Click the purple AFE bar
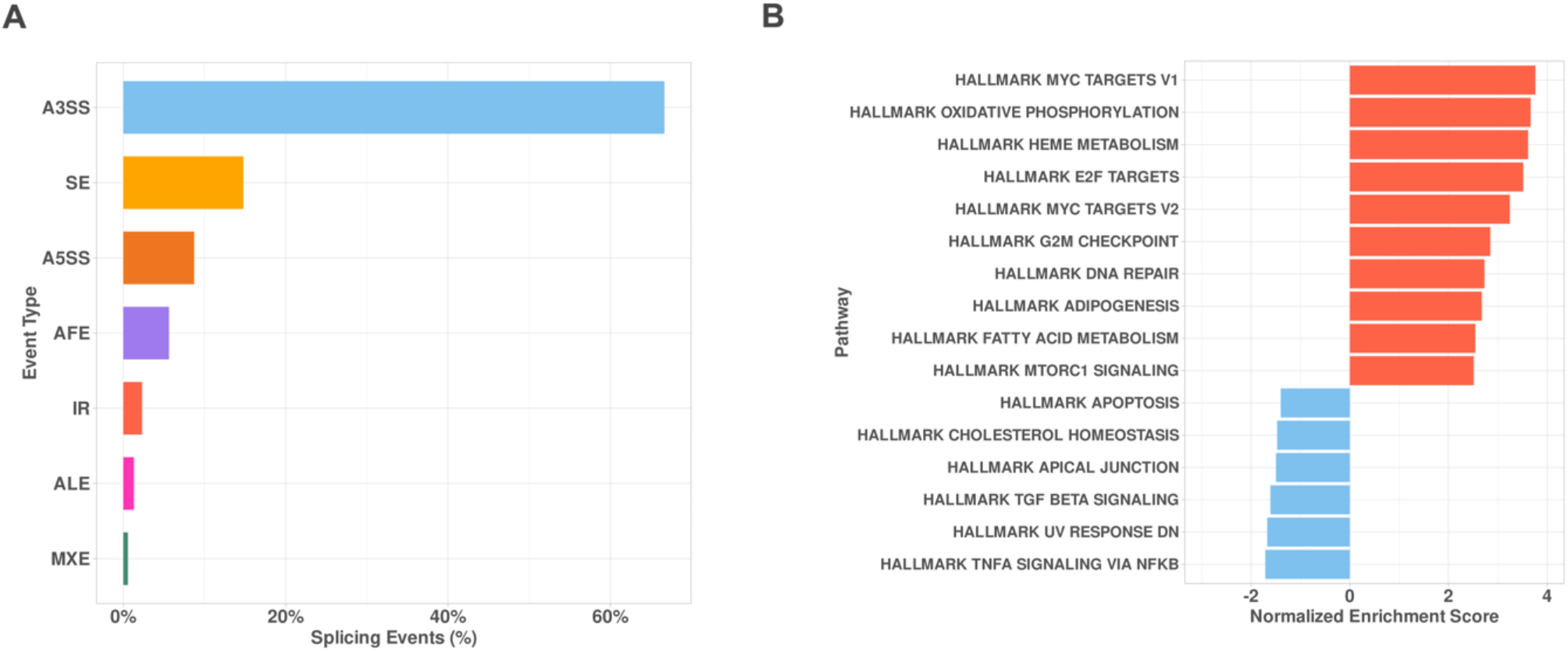 click(x=146, y=333)
